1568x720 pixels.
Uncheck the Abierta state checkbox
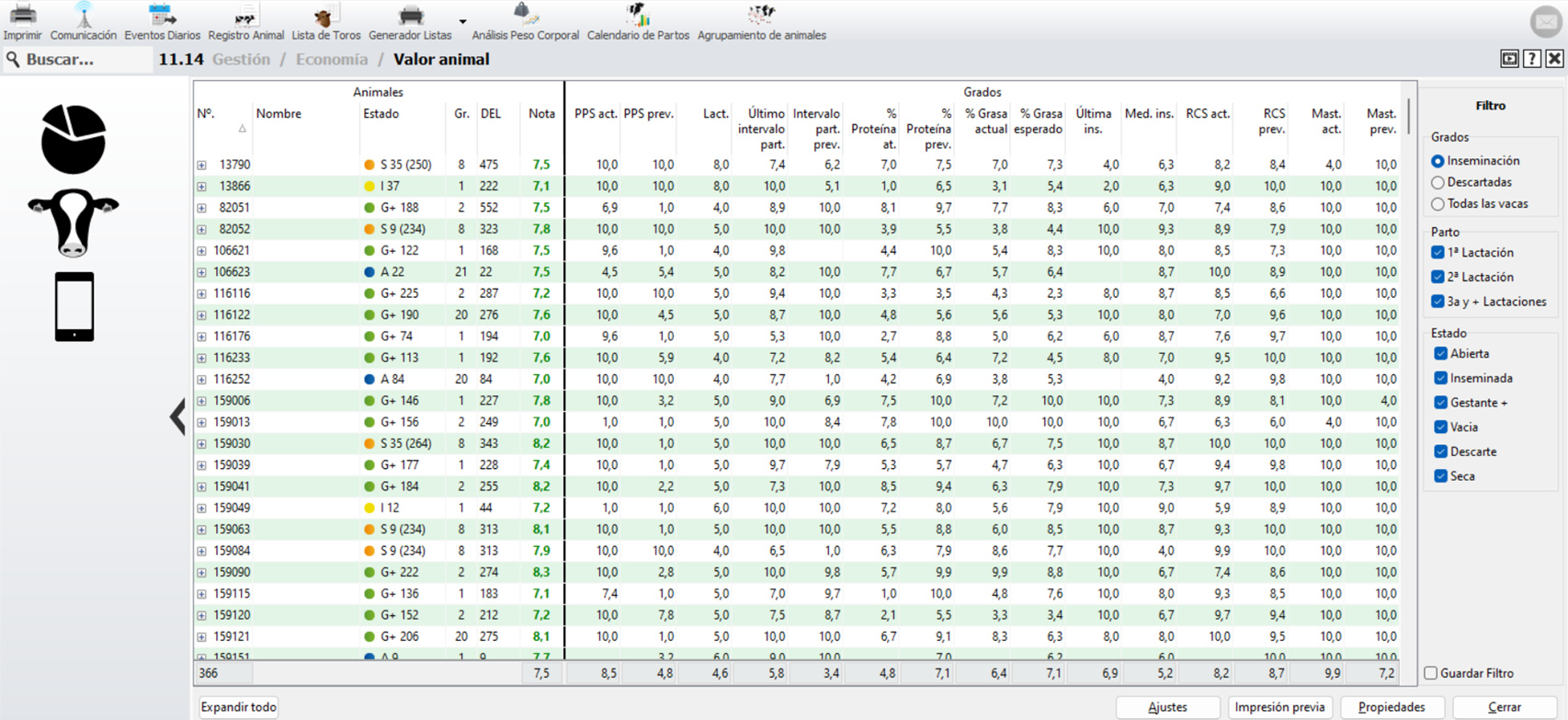(x=1440, y=353)
